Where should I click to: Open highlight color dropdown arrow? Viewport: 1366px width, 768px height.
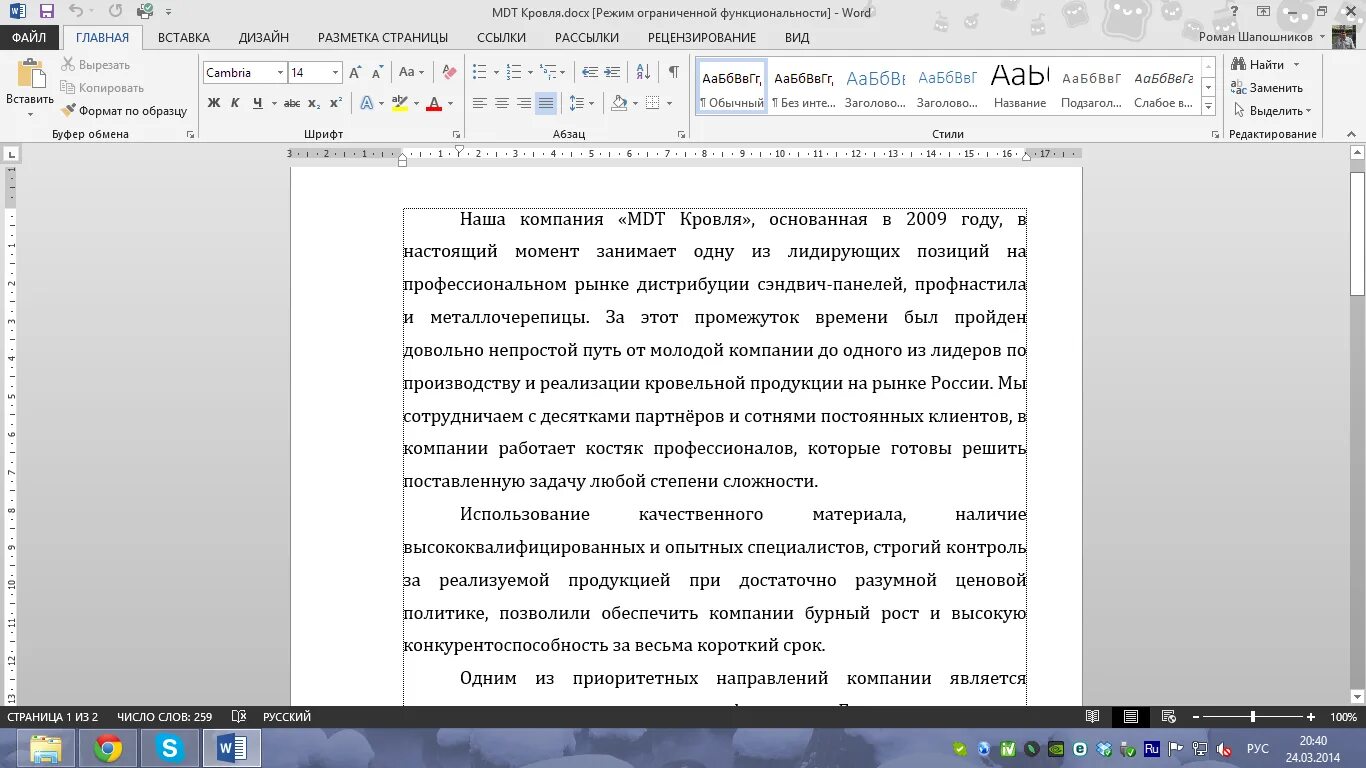tap(415, 103)
